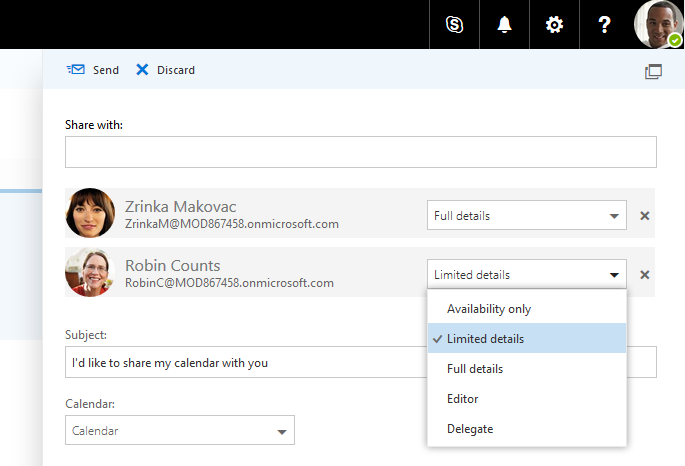Click the Discard X icon

142,69
